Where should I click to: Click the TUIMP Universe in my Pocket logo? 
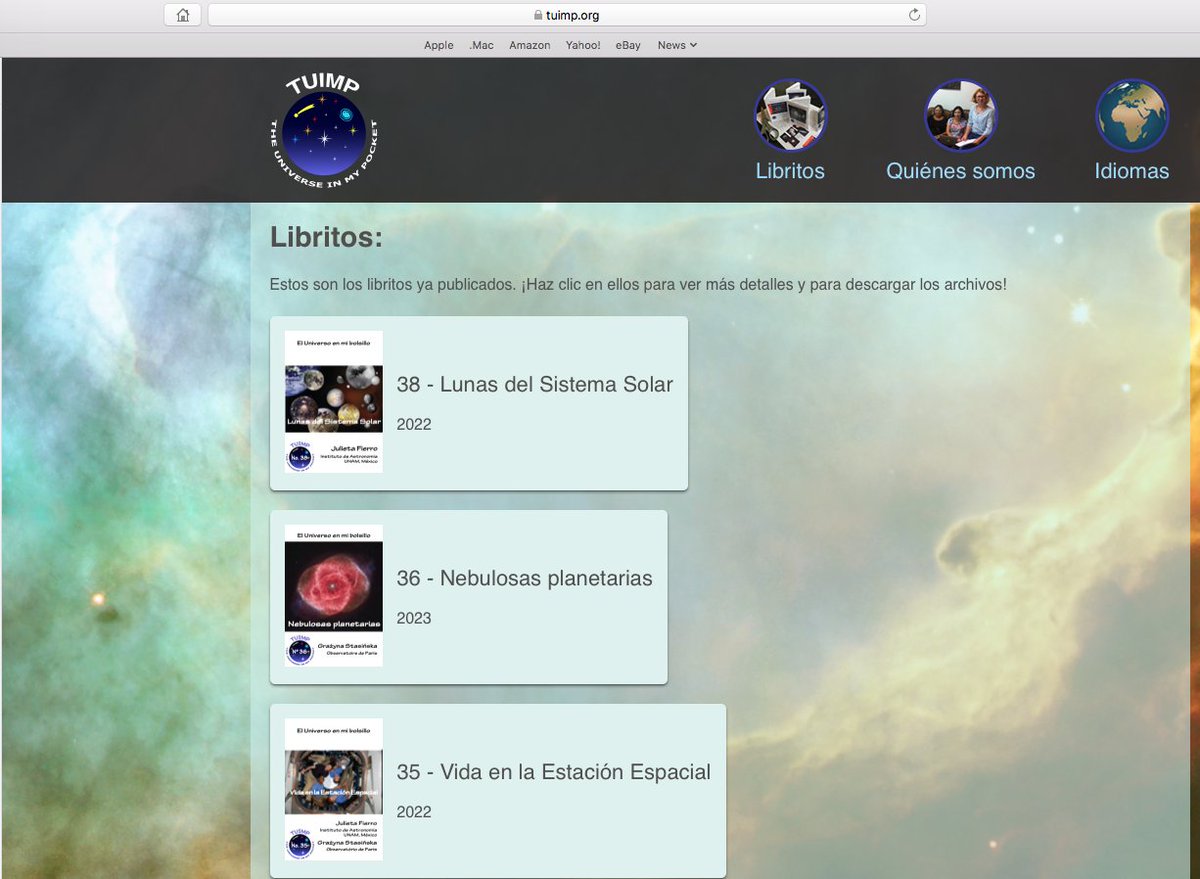coord(324,131)
